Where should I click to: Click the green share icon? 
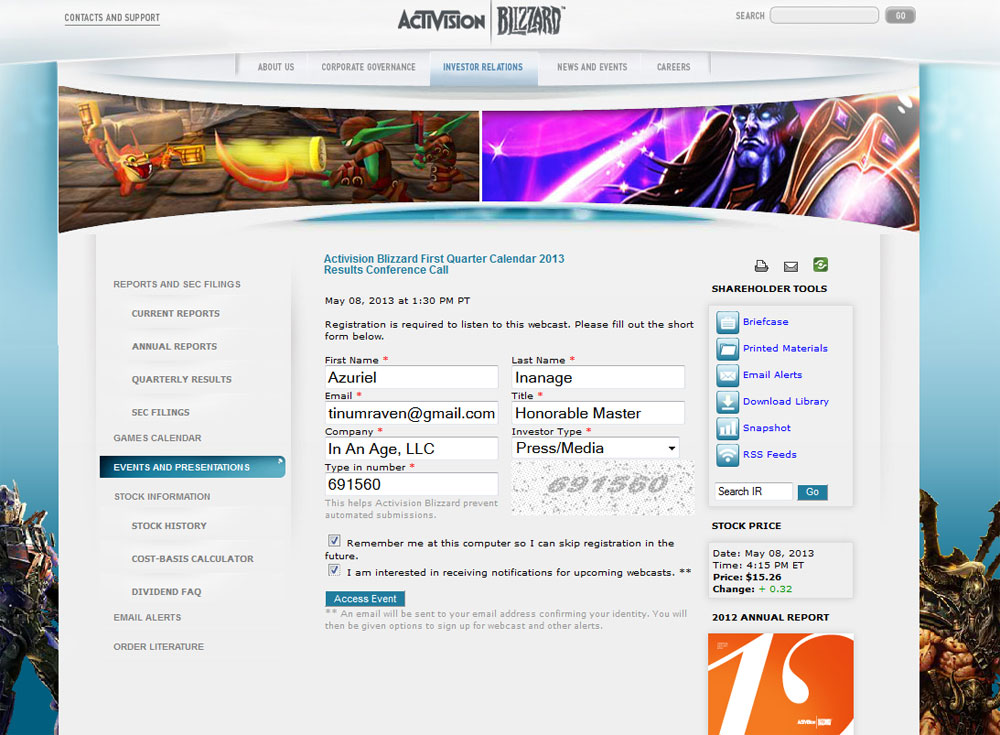point(820,265)
